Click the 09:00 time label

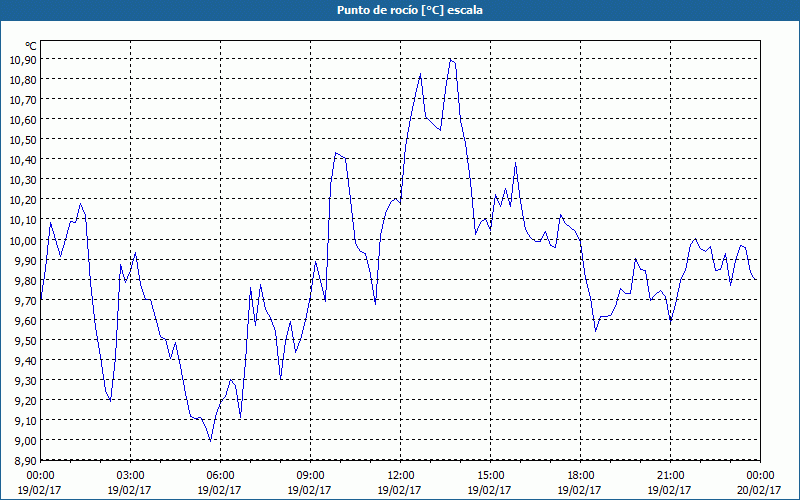310,476
